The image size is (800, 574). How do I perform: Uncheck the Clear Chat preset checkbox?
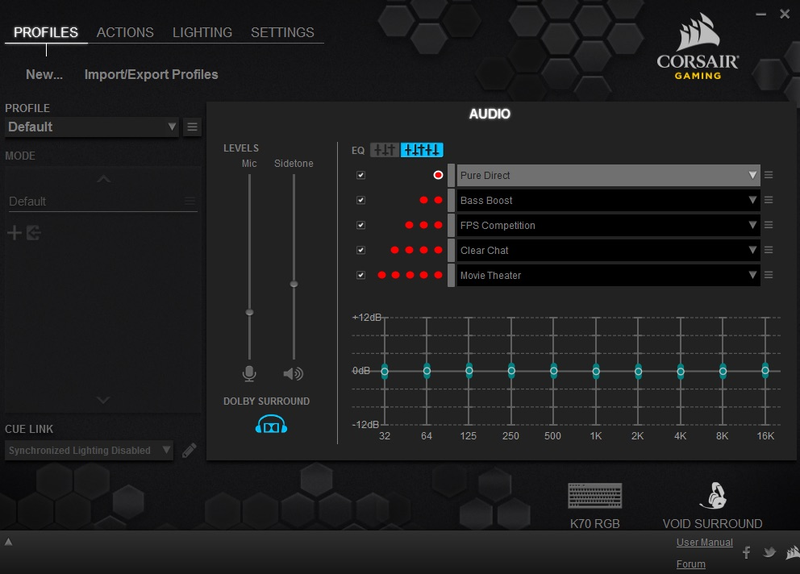(x=361, y=250)
